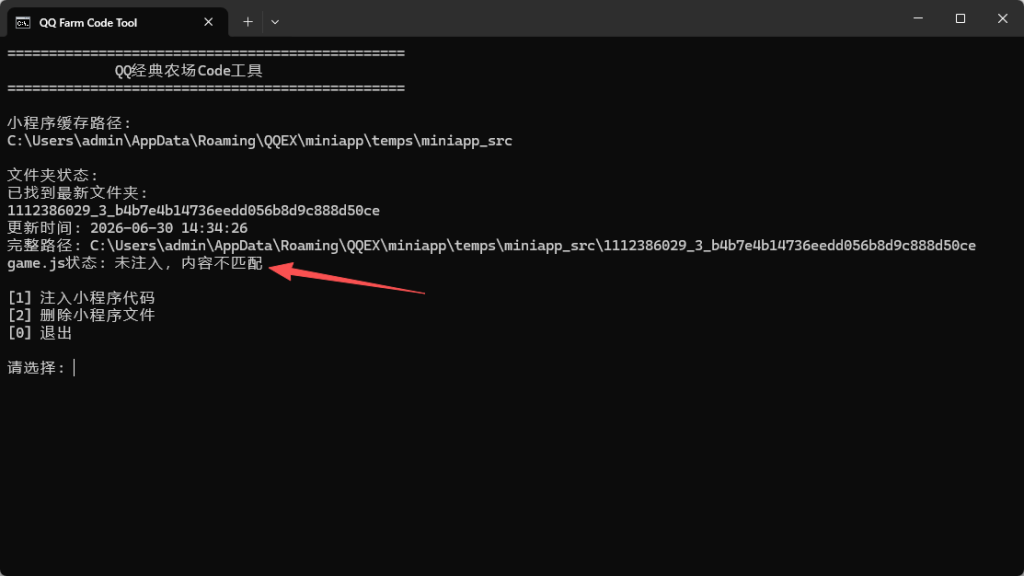The image size is (1024, 576).
Task: Click the miniapp_src cache path line
Action: (259, 140)
